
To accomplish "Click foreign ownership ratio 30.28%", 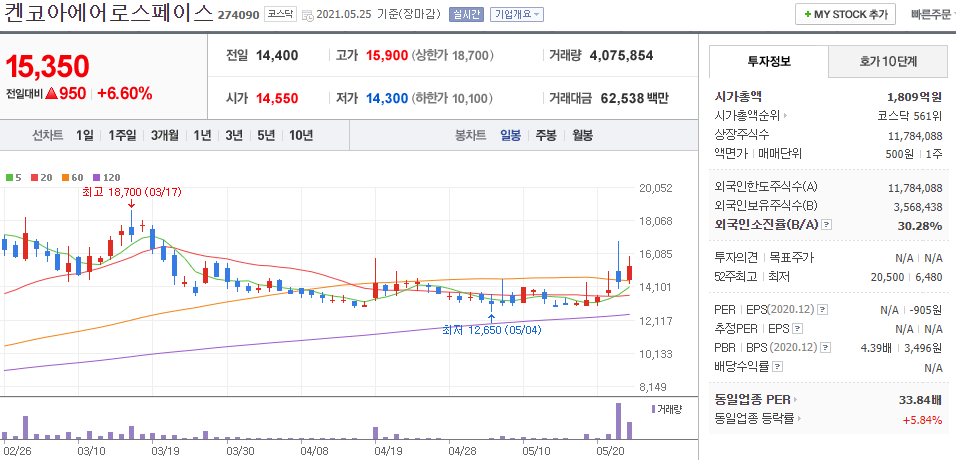I will click(919, 226).
